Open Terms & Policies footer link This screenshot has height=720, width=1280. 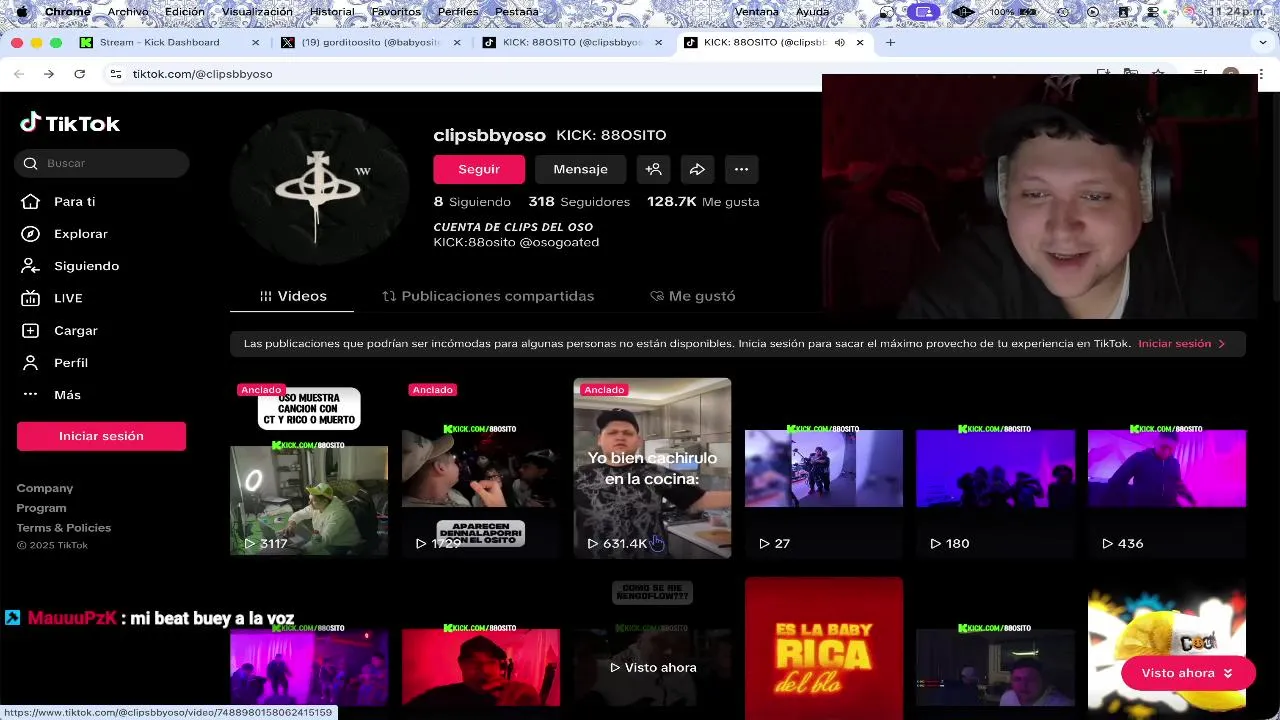point(64,528)
